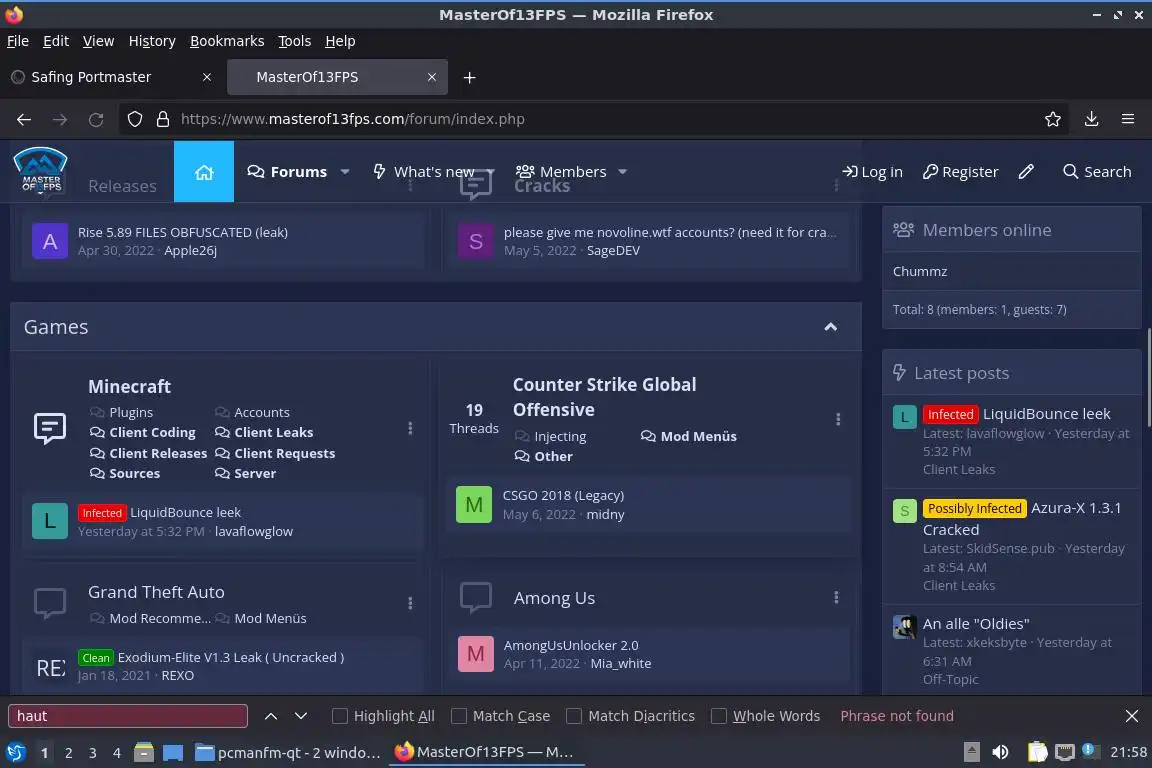This screenshot has height=768, width=1152.
Task: Open Exodium-Elite V1.3 Leak thread
Action: click(x=231, y=658)
